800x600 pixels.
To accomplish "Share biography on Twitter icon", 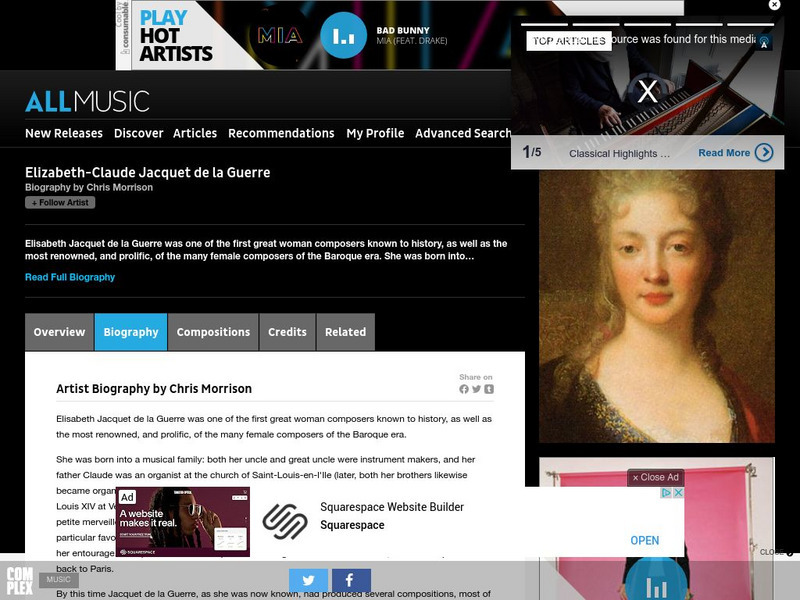I will [x=476, y=389].
